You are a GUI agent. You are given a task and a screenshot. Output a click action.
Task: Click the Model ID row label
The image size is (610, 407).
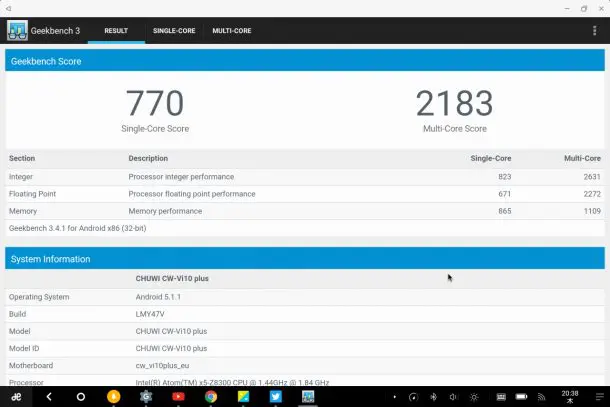click(24, 348)
